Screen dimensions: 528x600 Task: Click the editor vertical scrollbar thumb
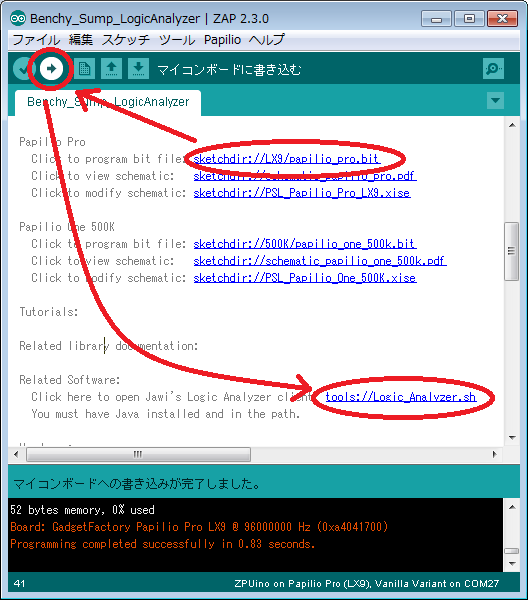click(x=512, y=251)
